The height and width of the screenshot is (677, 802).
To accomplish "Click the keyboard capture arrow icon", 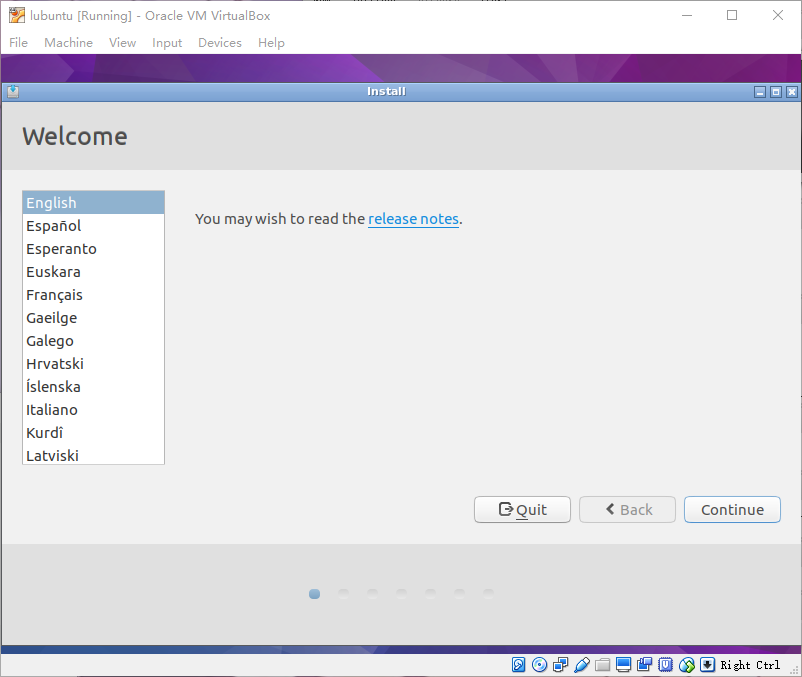I will point(707,665).
